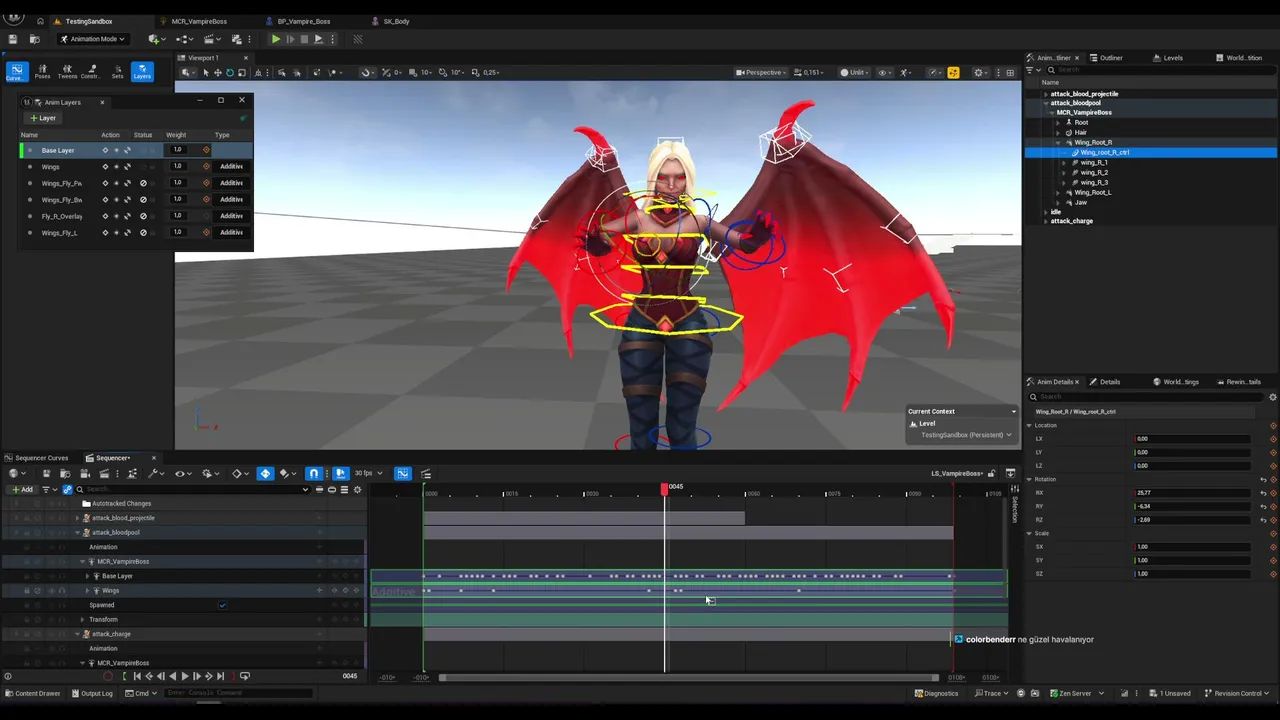Toggle the viewport show flags eye
Viewport: 1280px width, 720px height.
coord(884,72)
